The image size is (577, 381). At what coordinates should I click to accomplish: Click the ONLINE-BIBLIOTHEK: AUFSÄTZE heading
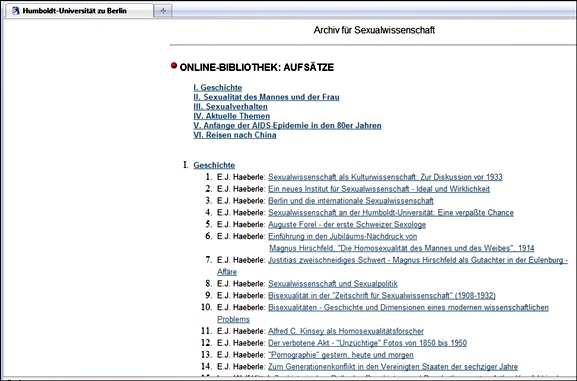pyautogui.click(x=256, y=67)
